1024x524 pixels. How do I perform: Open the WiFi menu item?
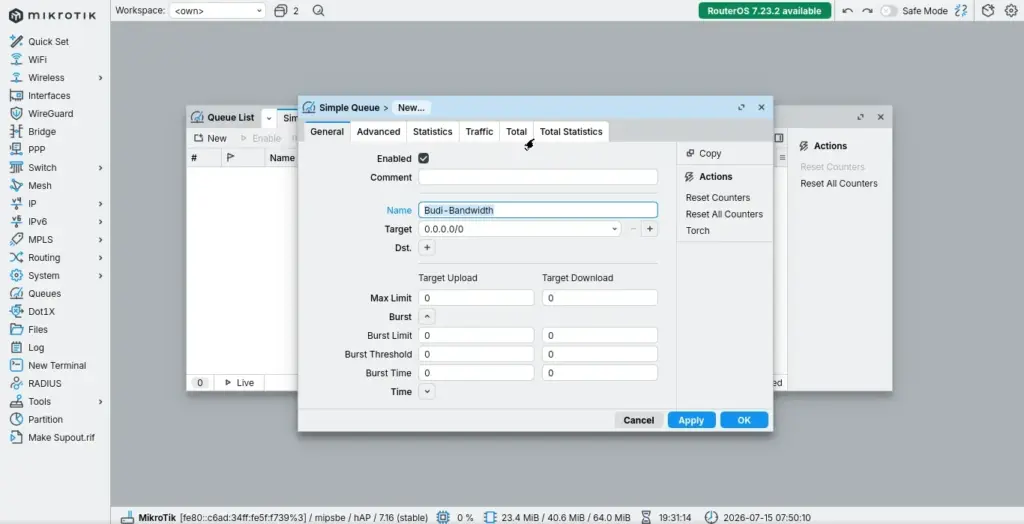tap(37, 59)
